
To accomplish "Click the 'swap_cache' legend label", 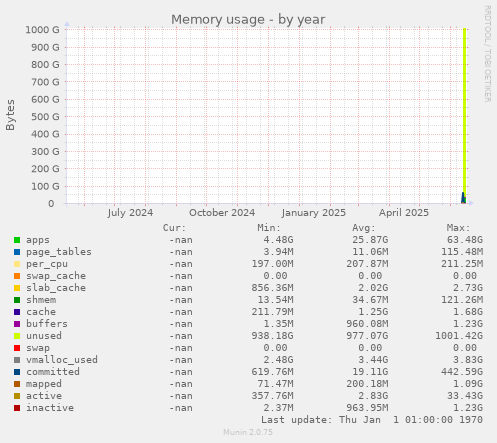I will pos(56,276).
